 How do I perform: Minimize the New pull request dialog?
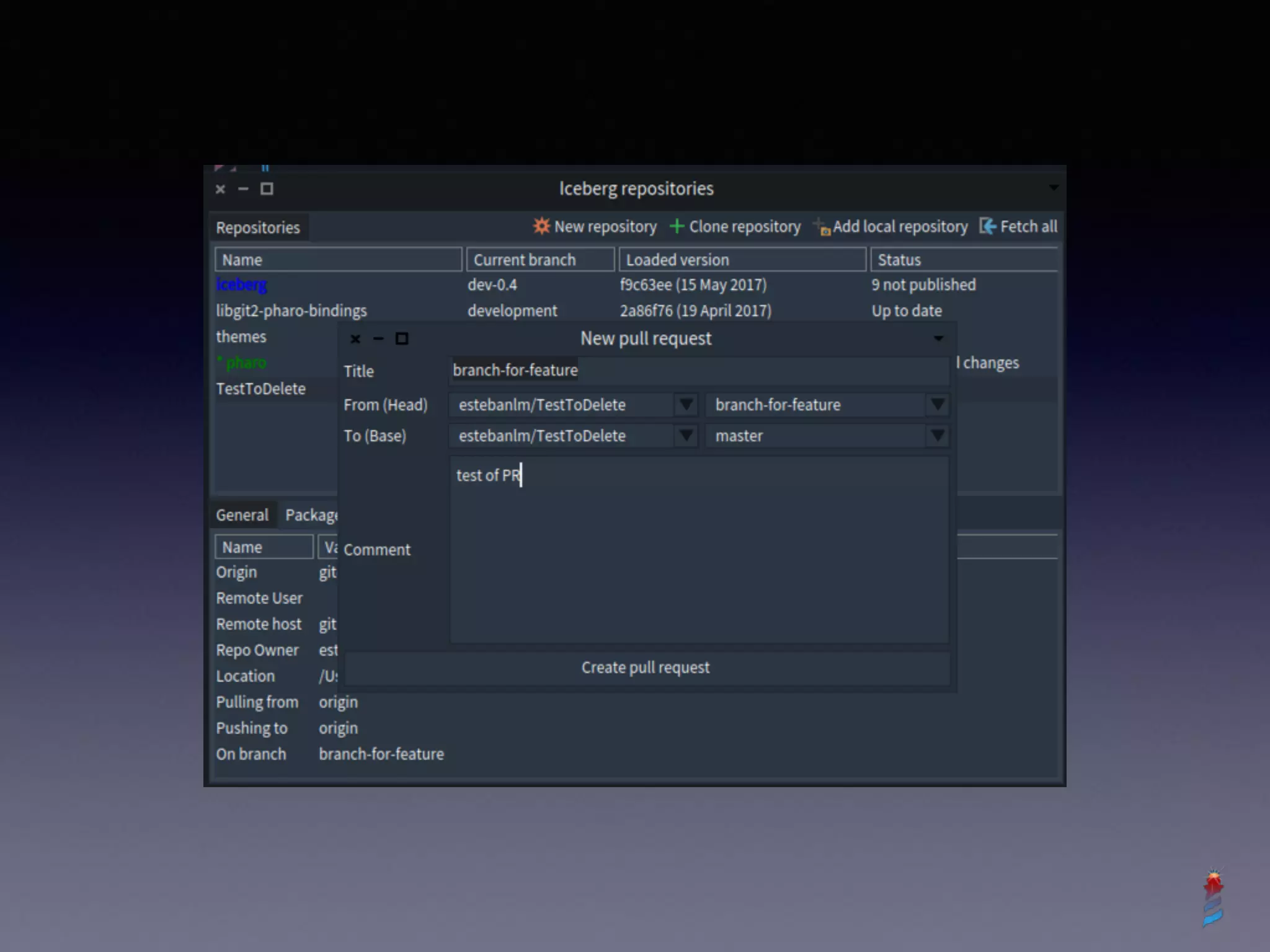pyautogui.click(x=378, y=338)
